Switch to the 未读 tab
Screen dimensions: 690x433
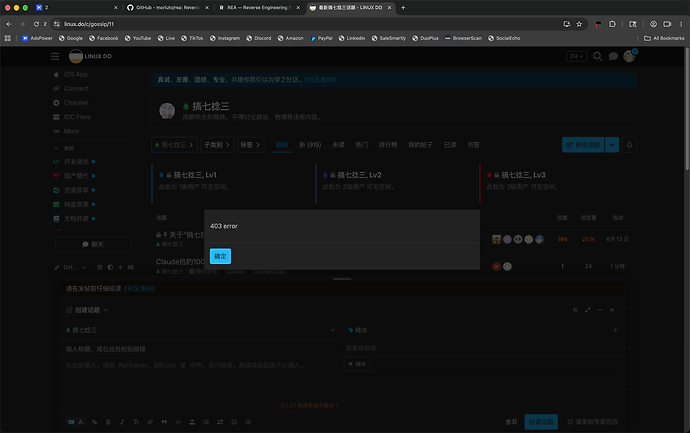338,145
